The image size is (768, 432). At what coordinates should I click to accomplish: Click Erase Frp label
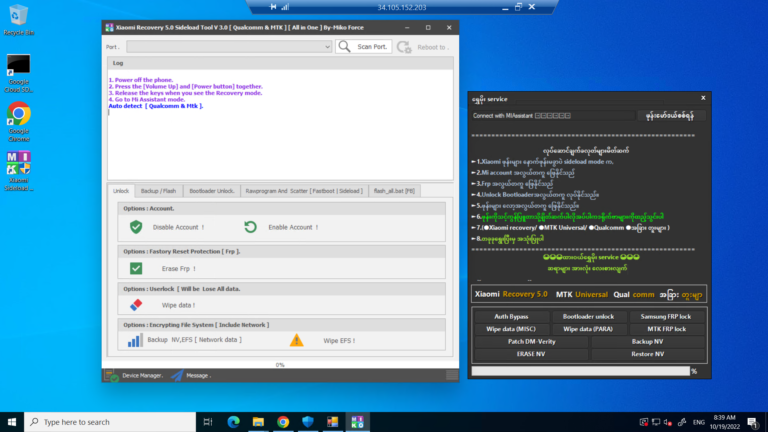coord(178,269)
